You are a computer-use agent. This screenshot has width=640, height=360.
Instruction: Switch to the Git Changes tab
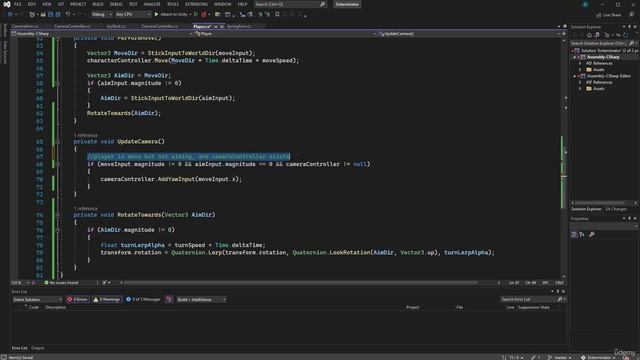(616, 209)
